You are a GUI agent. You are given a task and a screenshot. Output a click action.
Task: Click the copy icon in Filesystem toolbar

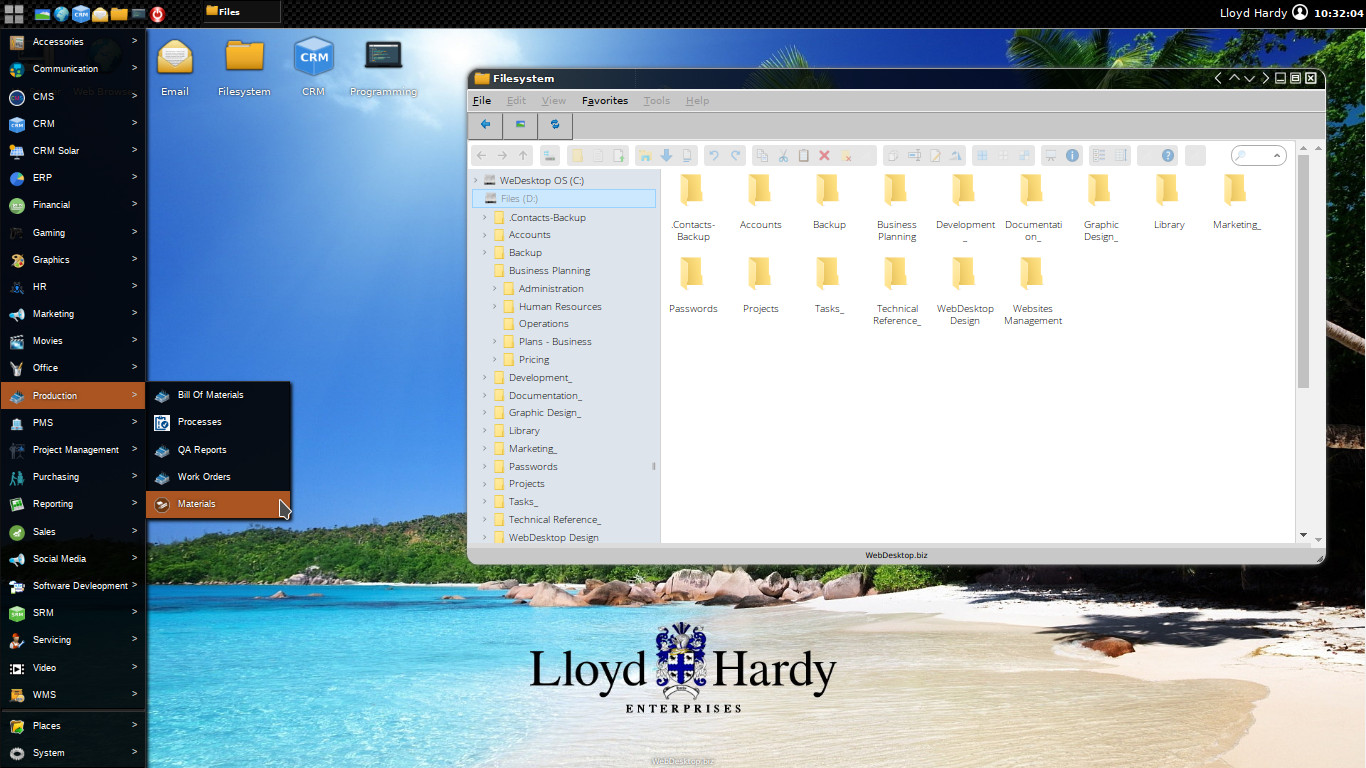pos(762,156)
